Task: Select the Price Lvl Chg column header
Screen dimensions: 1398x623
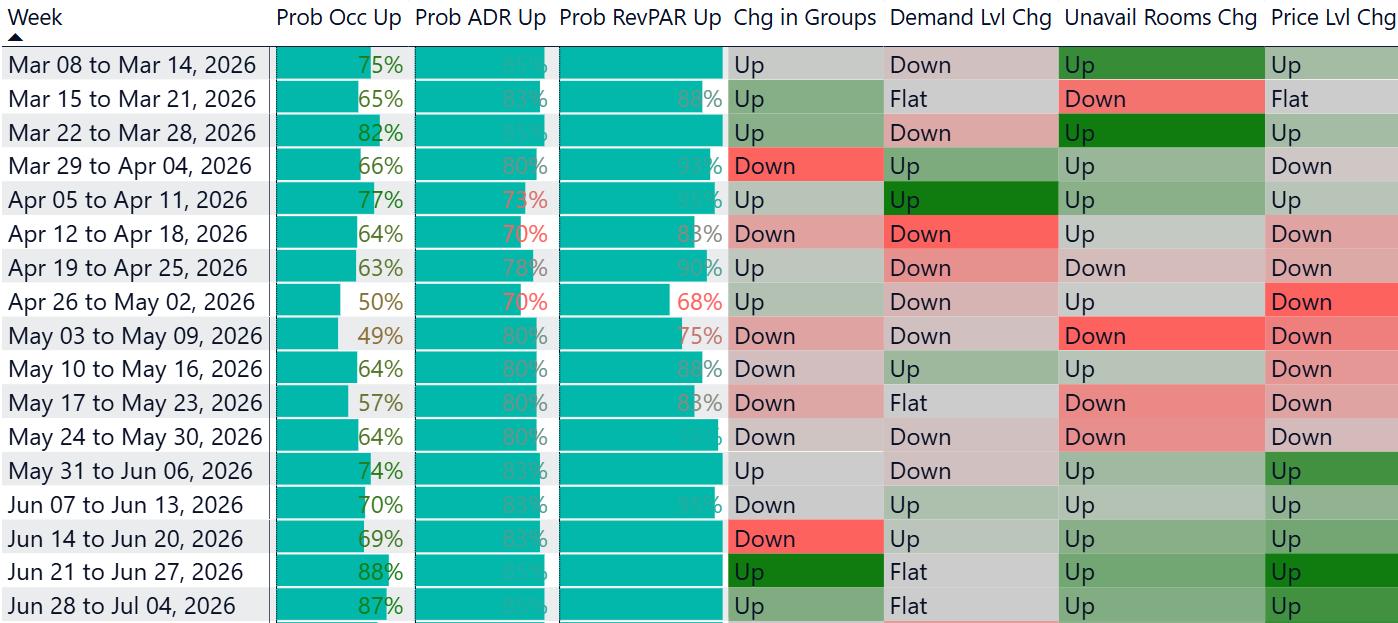Action: [x=1332, y=17]
